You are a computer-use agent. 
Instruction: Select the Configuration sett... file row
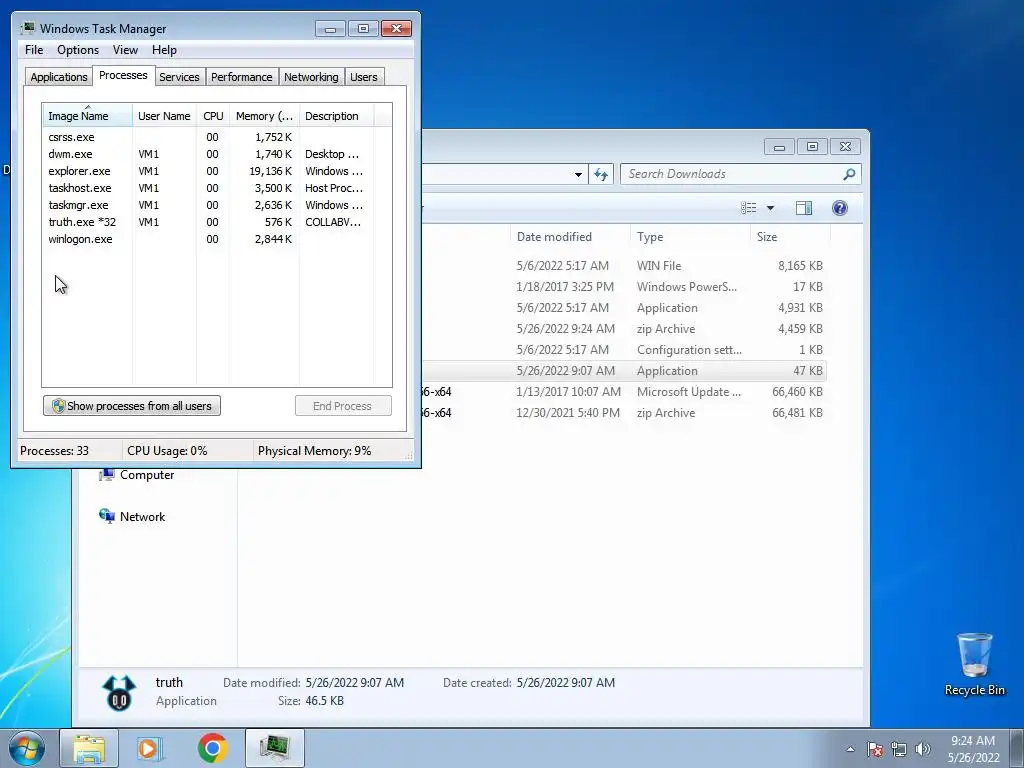click(x=624, y=350)
